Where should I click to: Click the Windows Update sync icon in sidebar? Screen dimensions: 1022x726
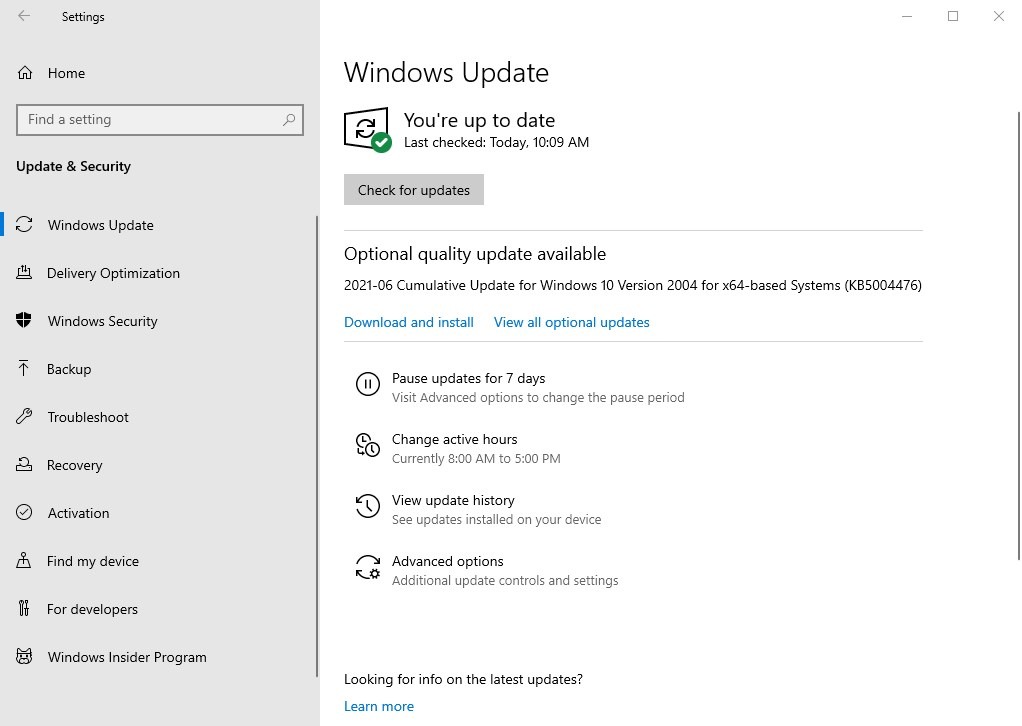[24, 225]
